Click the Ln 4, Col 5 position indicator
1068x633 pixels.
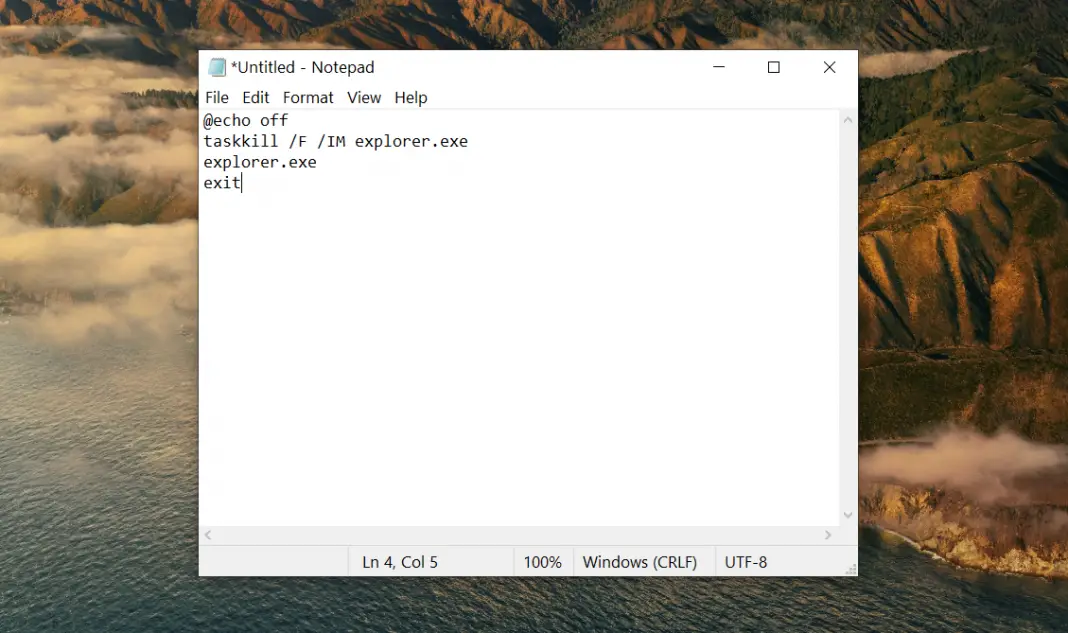[x=400, y=561]
